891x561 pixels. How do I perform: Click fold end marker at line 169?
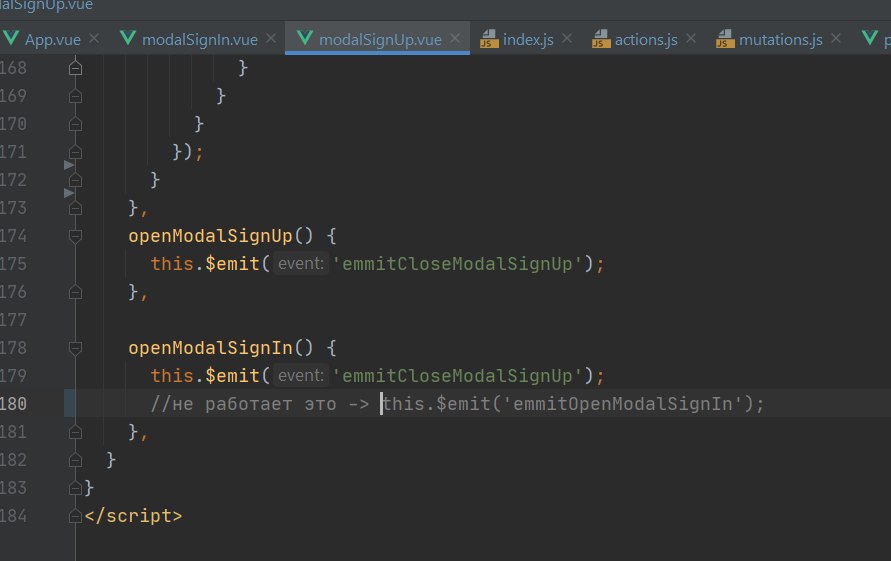point(75,96)
